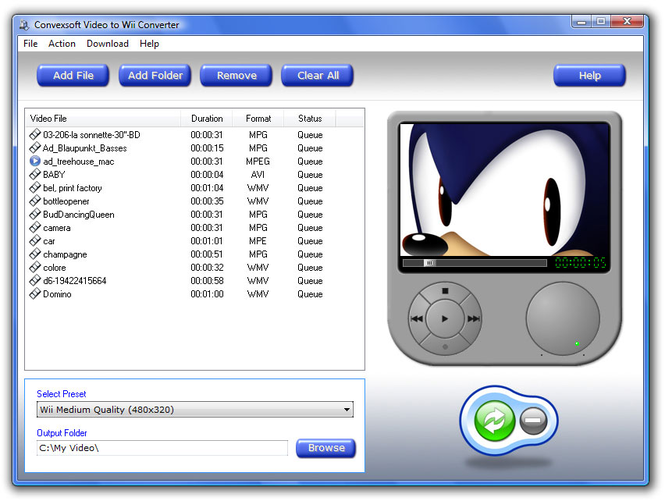Click the app icon in the title bar
Image resolution: width=665 pixels, height=501 pixels.
(x=25, y=25)
